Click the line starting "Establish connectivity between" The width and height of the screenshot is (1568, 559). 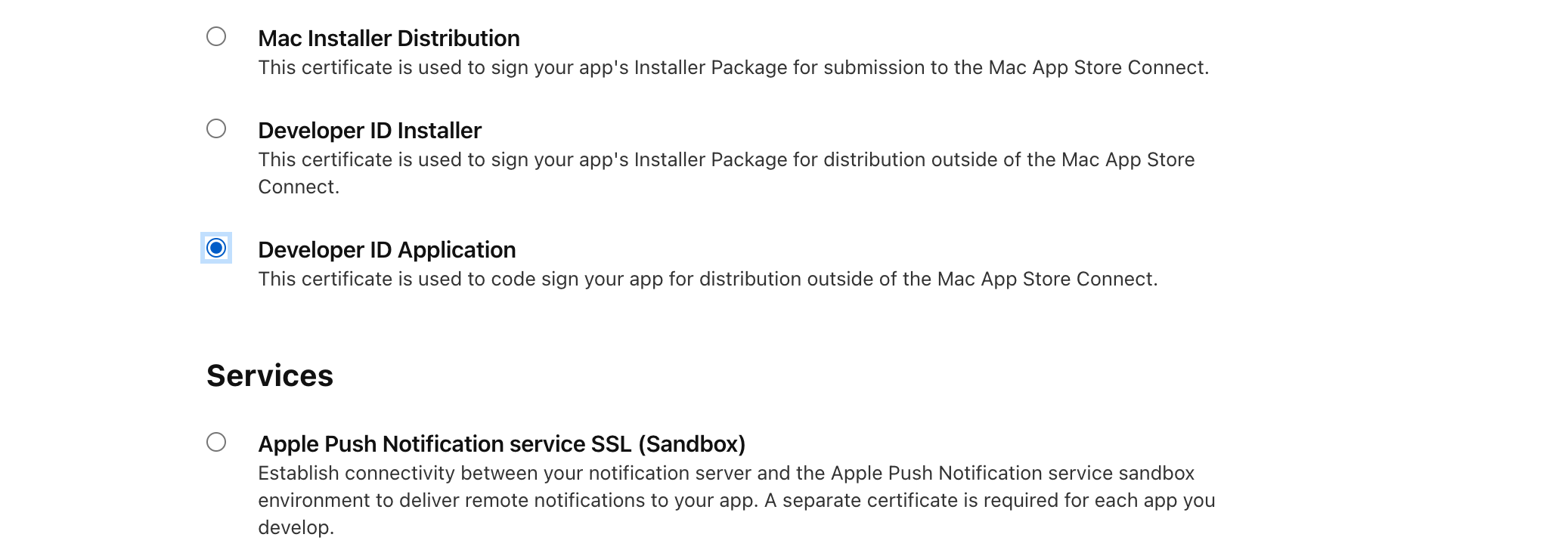pos(726,474)
